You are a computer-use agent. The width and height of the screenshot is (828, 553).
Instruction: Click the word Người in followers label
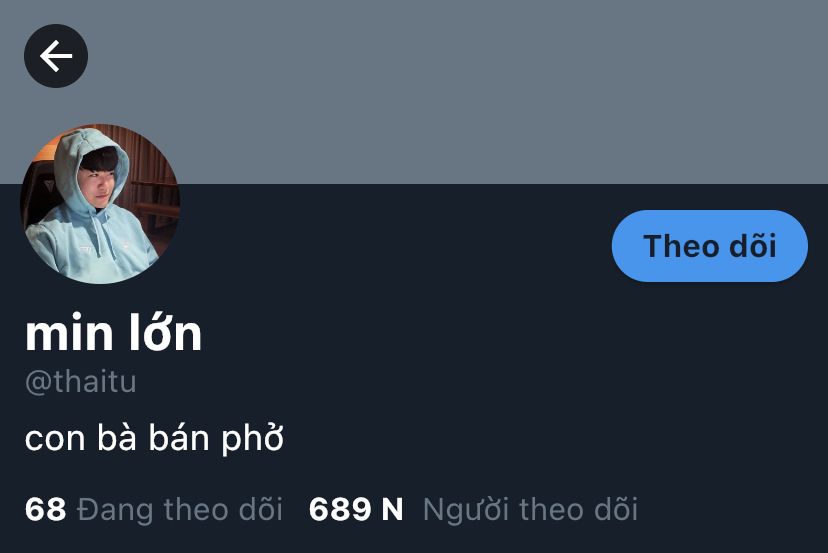point(466,509)
